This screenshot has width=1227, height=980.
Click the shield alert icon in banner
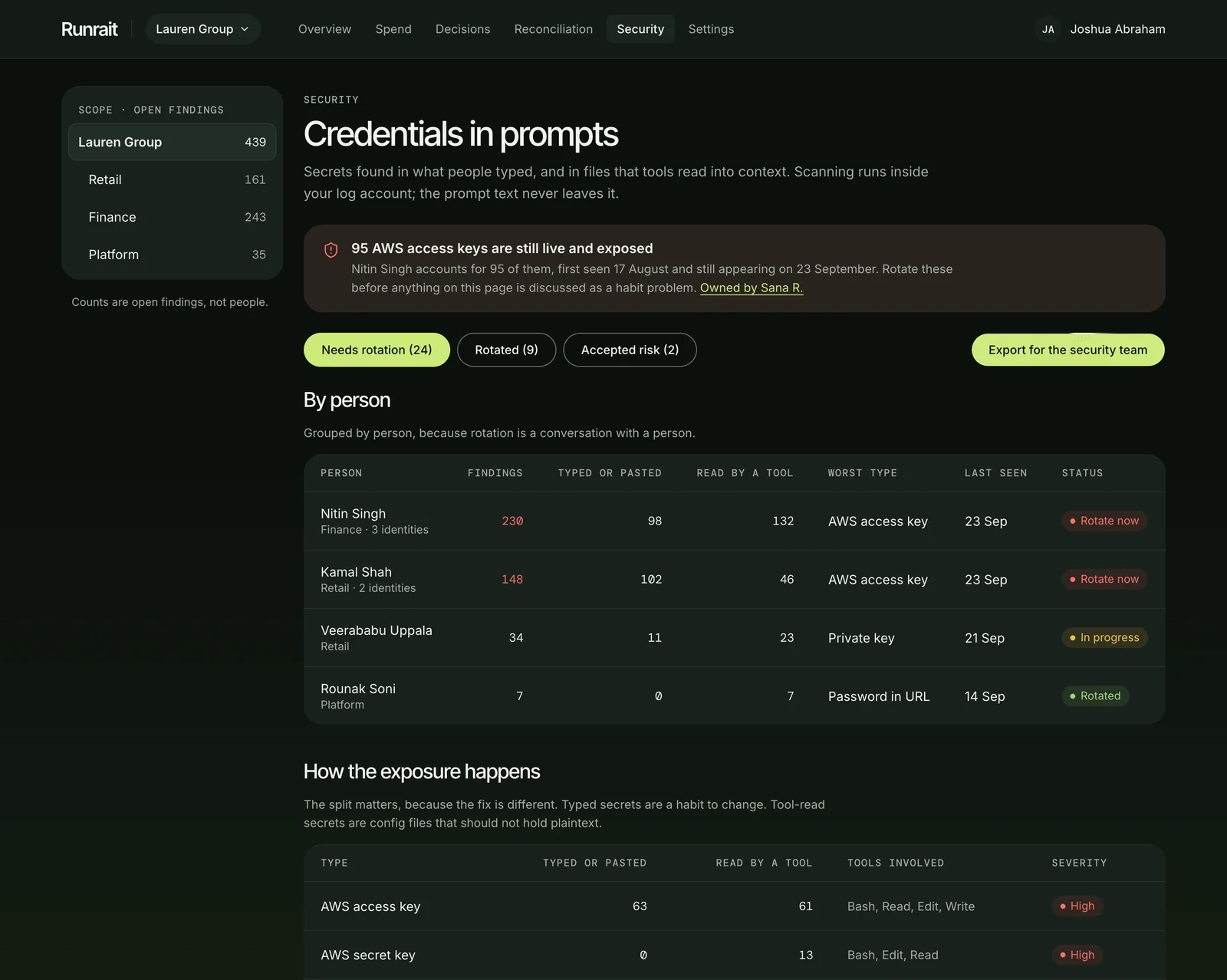[x=331, y=250]
